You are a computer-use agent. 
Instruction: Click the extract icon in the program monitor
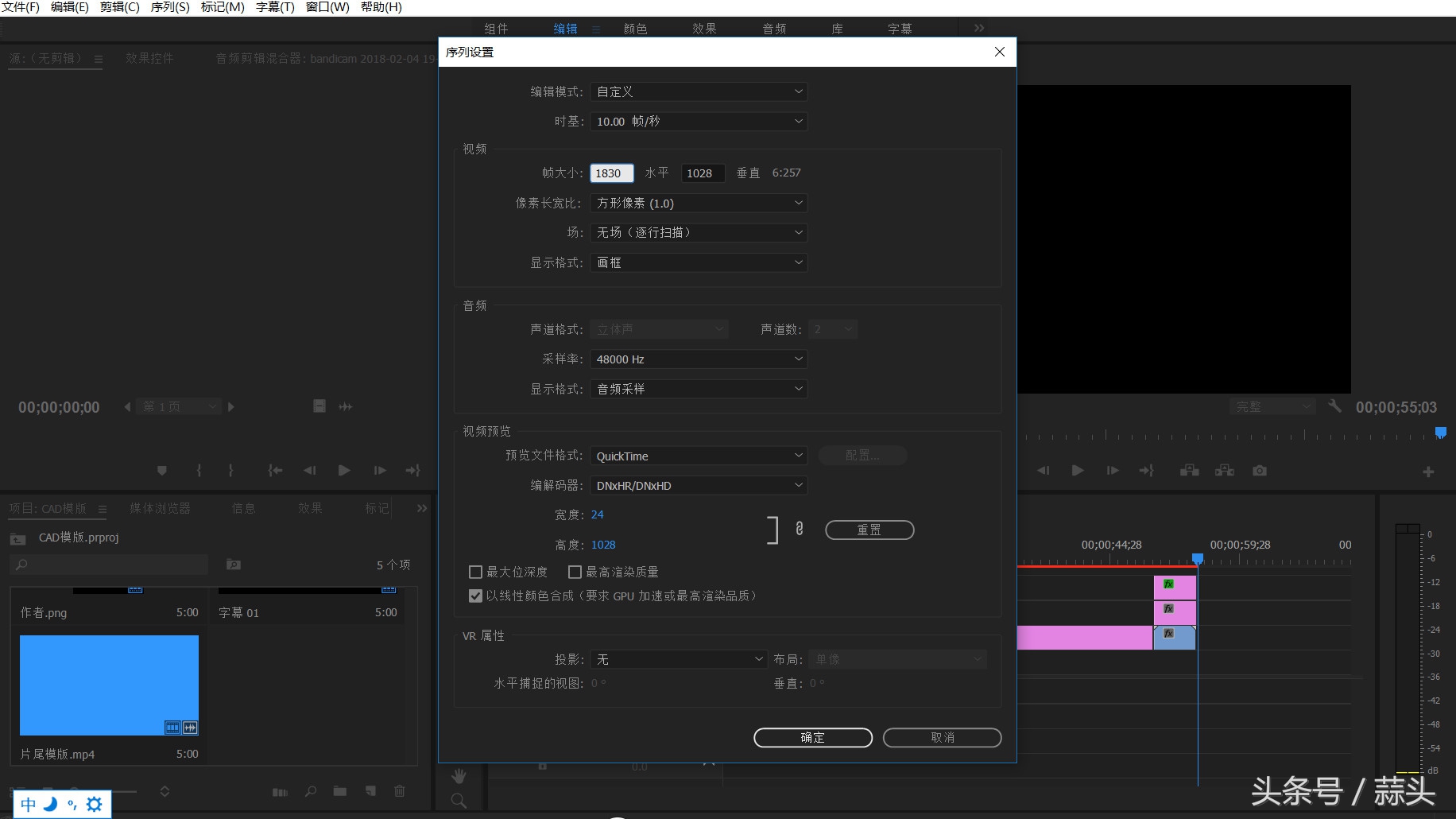(1225, 470)
